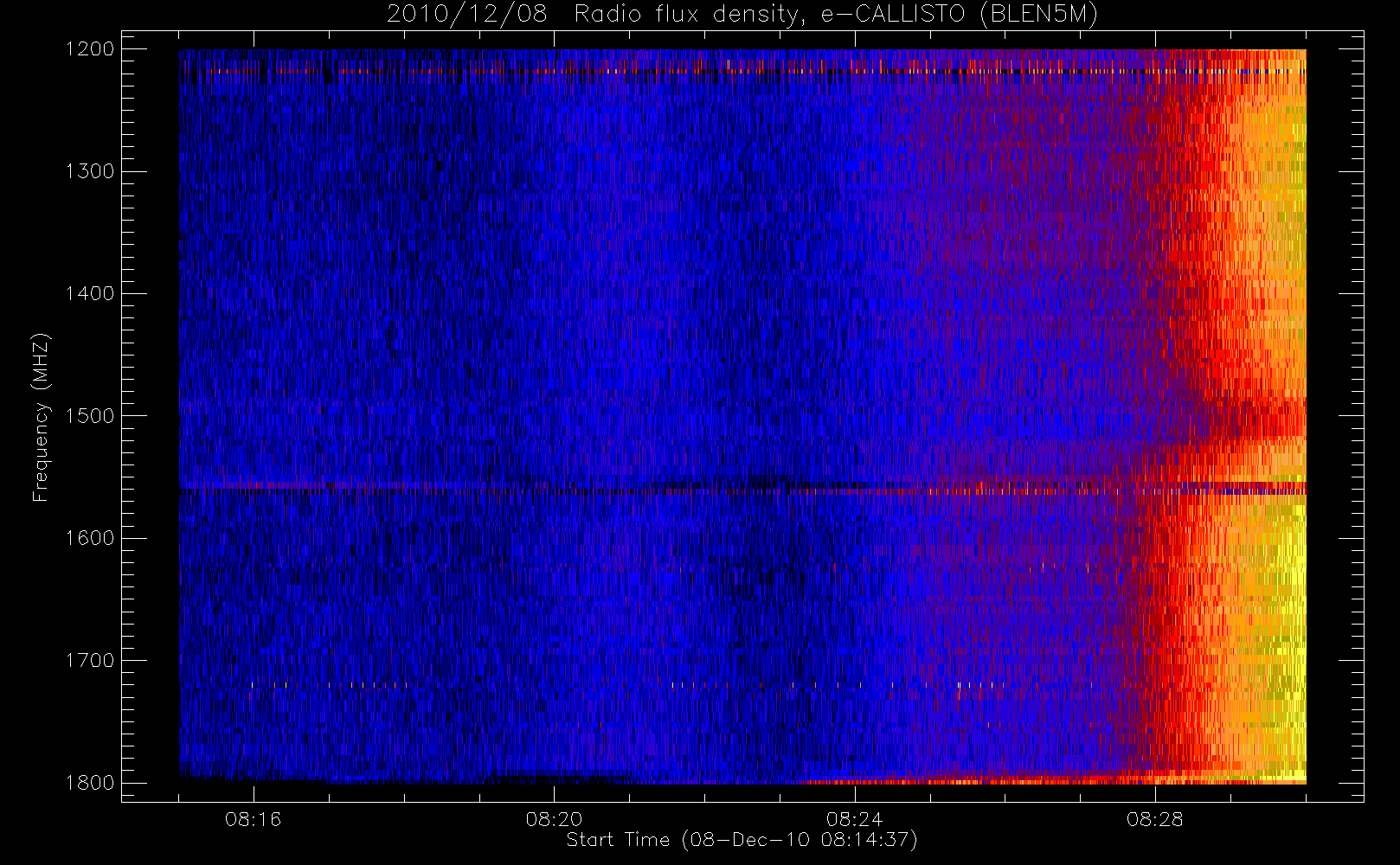Click the 1400 frequency tick label
Viewport: 1400px width, 865px height.
[90, 293]
